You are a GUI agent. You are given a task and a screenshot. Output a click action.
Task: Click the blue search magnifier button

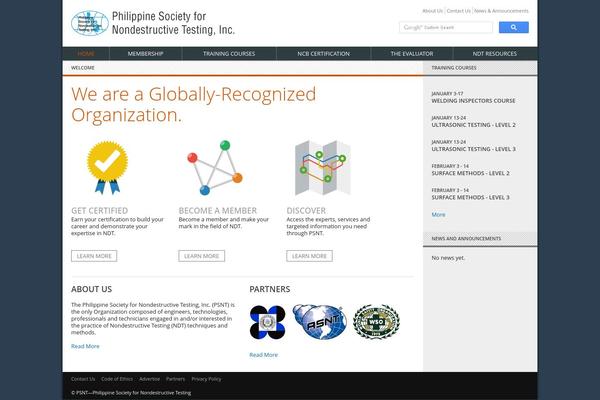click(x=514, y=27)
